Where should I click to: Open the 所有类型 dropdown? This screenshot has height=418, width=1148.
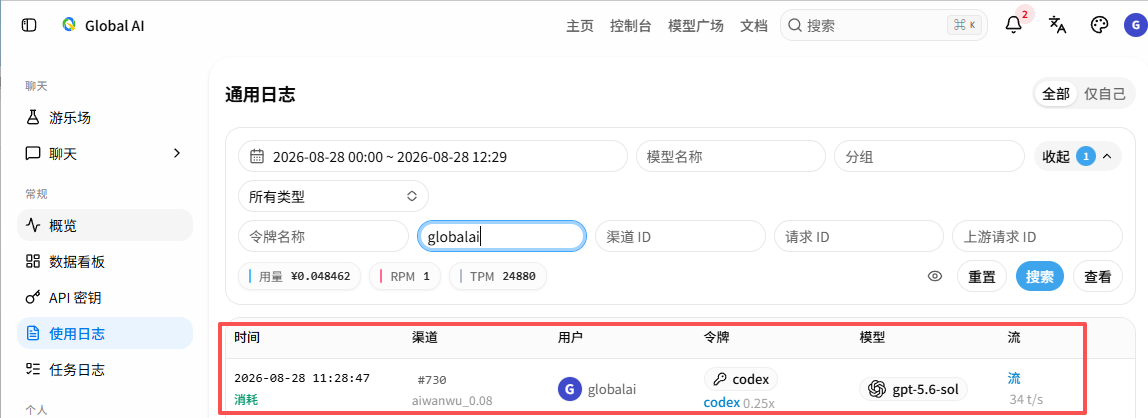333,196
